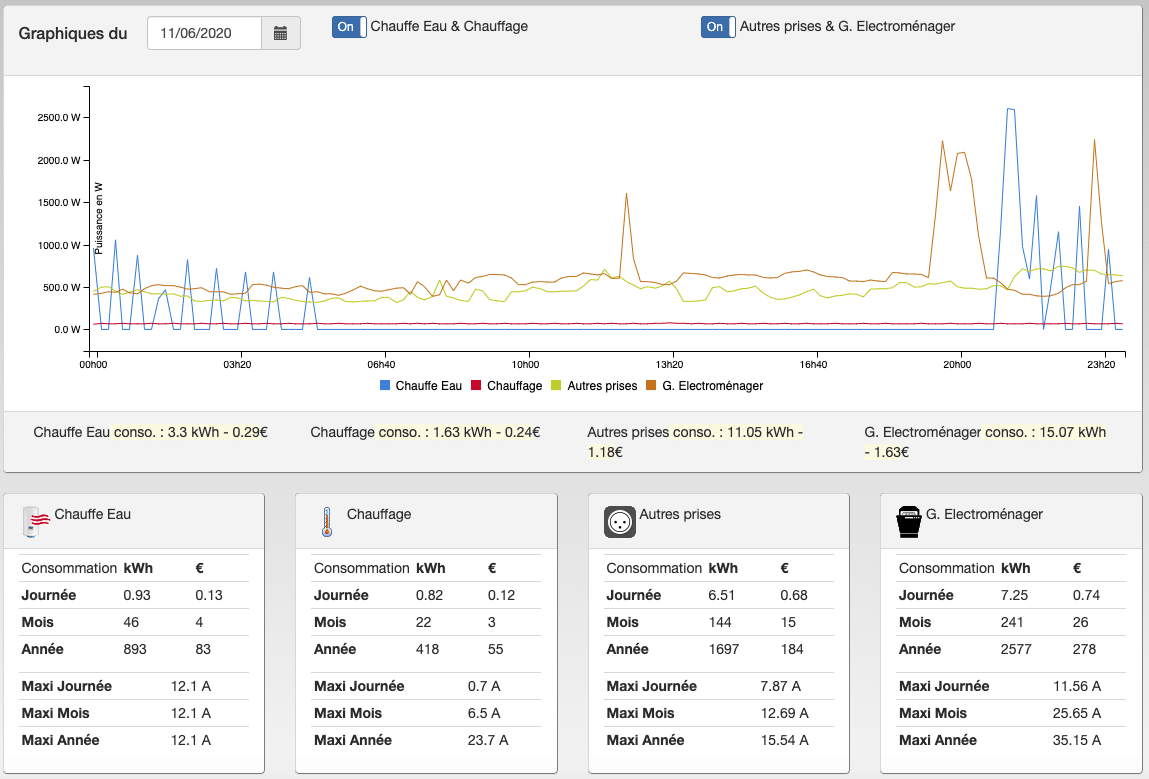Click the blue Chauffe Eau legend swatch

coord(385,385)
